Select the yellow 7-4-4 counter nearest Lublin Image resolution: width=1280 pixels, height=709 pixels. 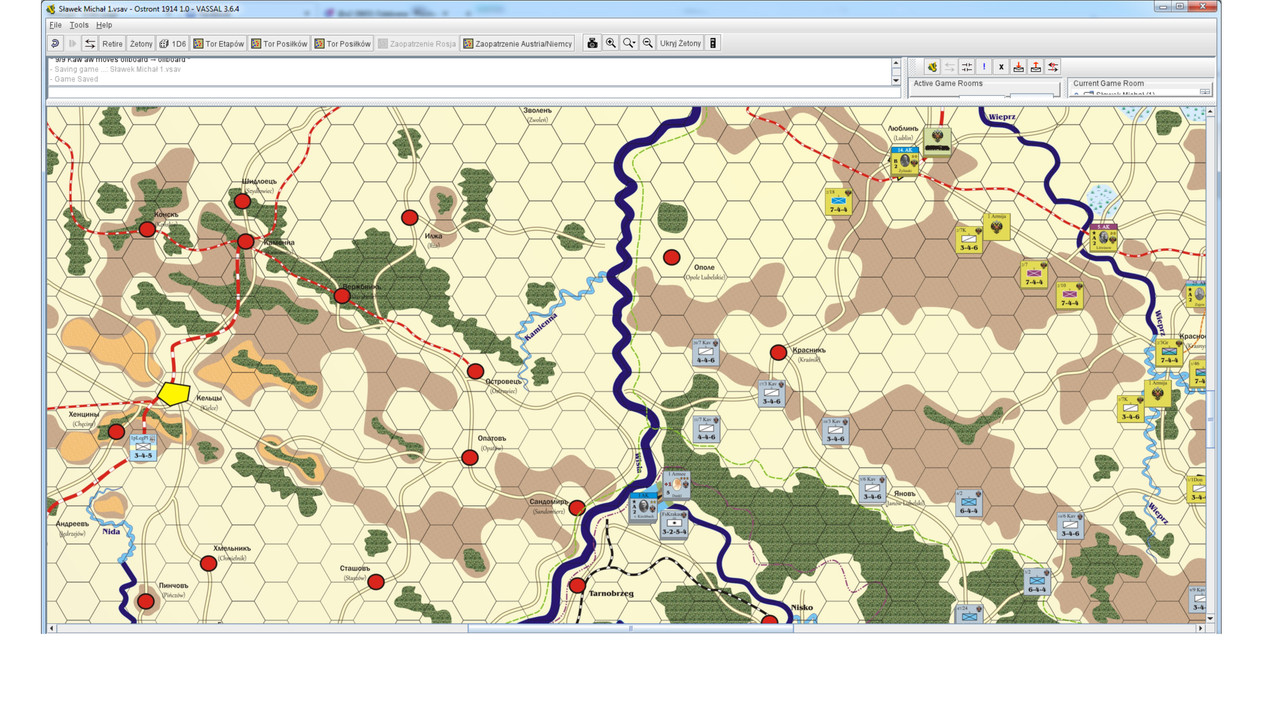coord(838,202)
